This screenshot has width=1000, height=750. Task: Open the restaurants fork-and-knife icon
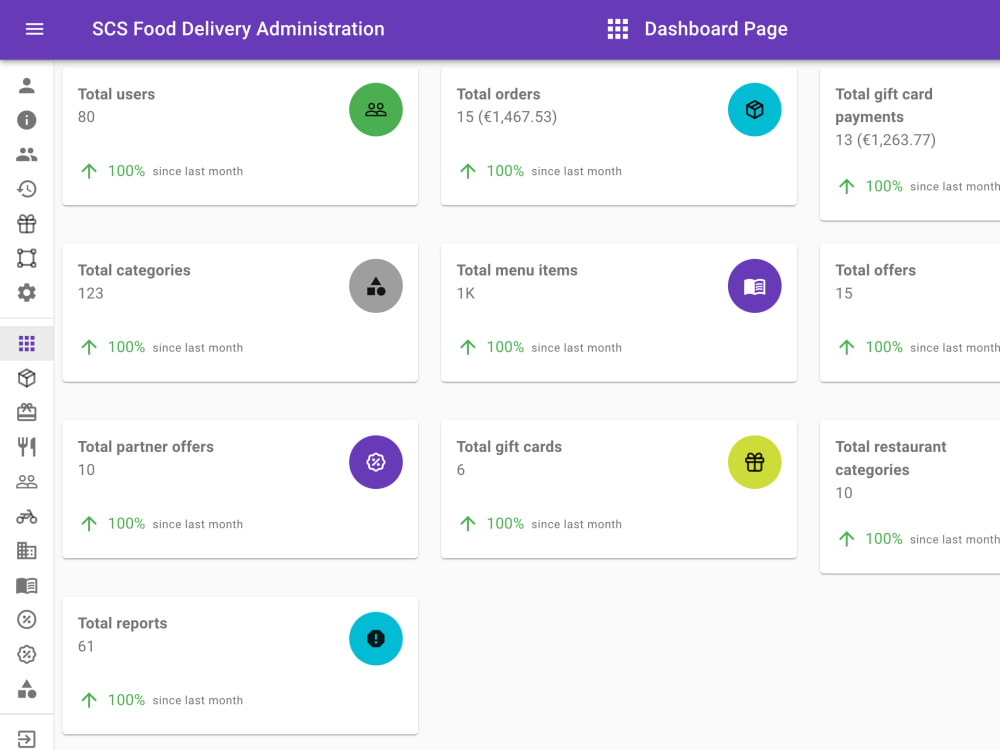(x=27, y=447)
